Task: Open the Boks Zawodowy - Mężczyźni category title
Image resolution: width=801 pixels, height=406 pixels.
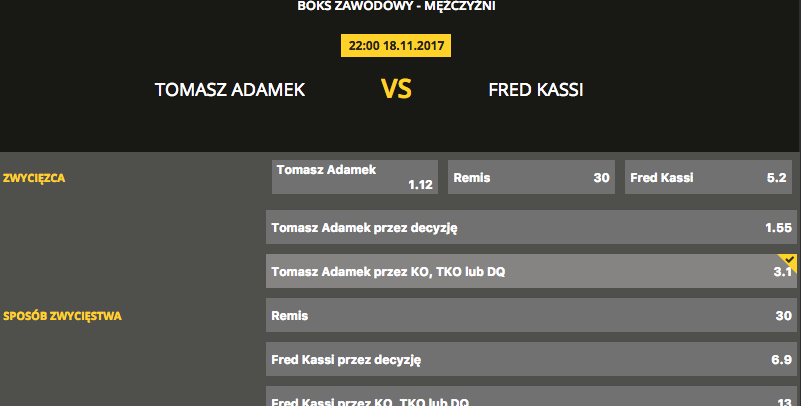Action: coord(396,6)
